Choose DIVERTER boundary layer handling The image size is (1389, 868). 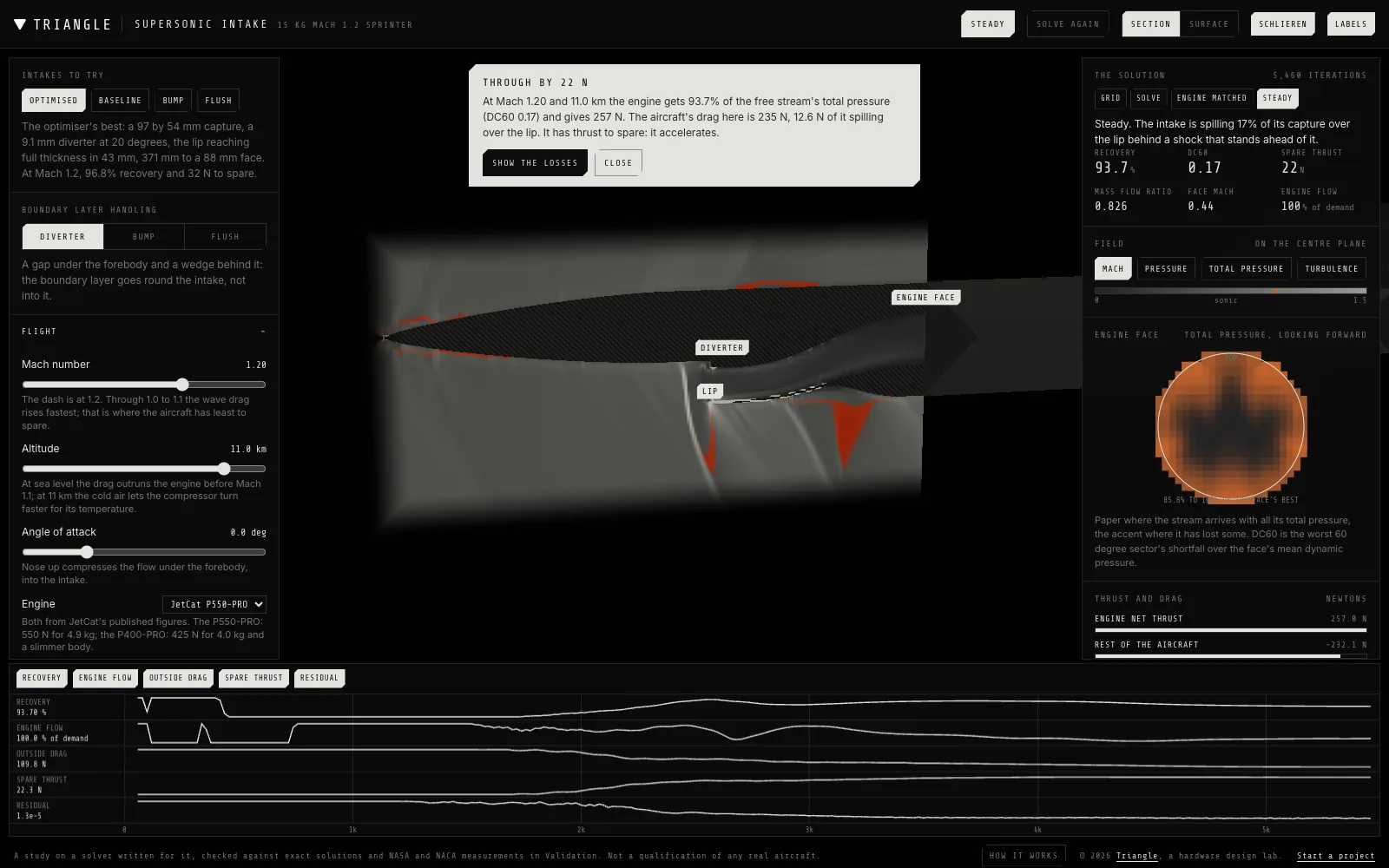pos(63,237)
